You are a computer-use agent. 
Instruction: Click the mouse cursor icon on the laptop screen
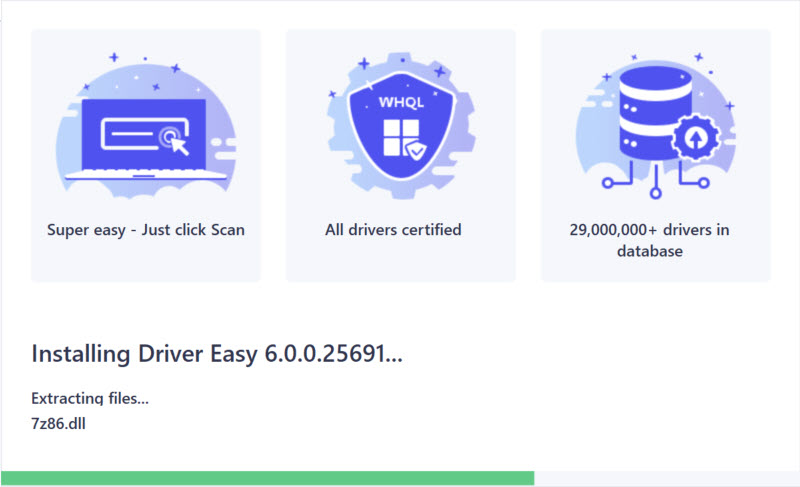tap(176, 141)
